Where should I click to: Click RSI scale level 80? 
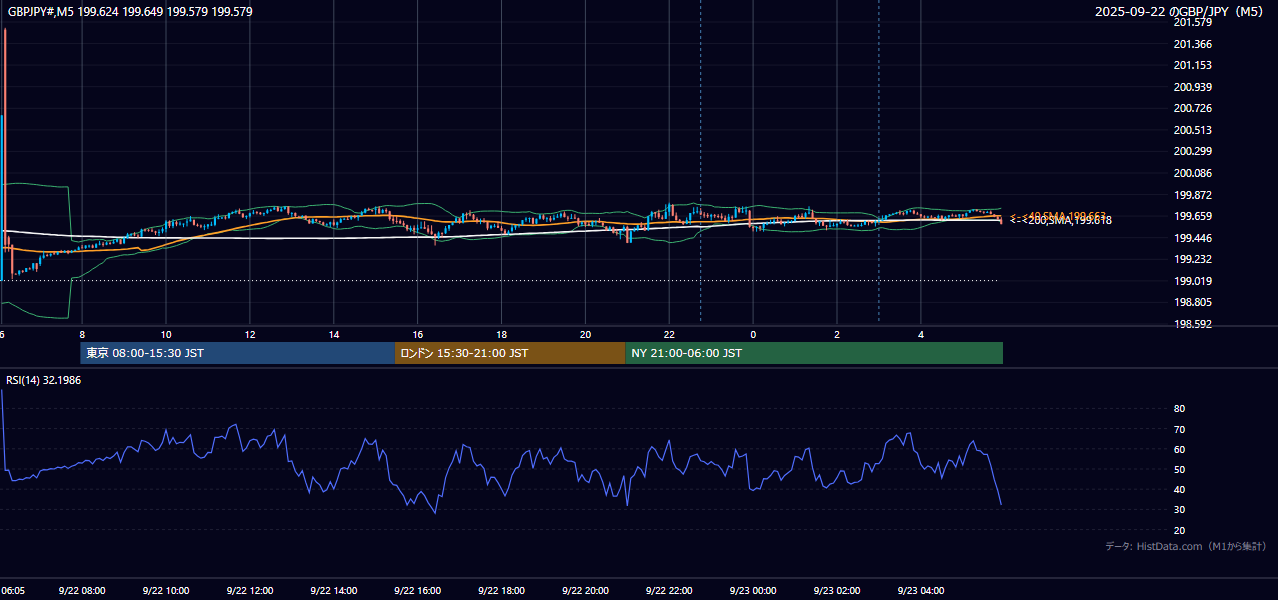1180,409
